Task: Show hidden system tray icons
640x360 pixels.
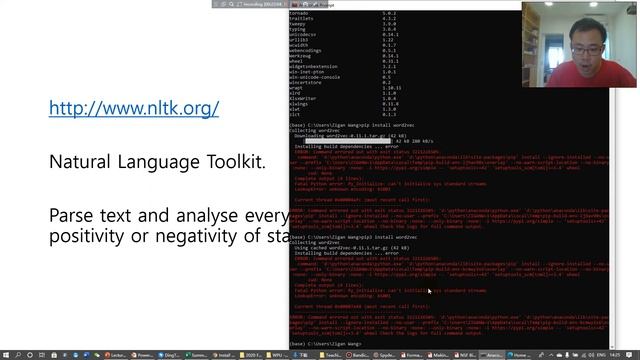Action: click(x=551, y=355)
